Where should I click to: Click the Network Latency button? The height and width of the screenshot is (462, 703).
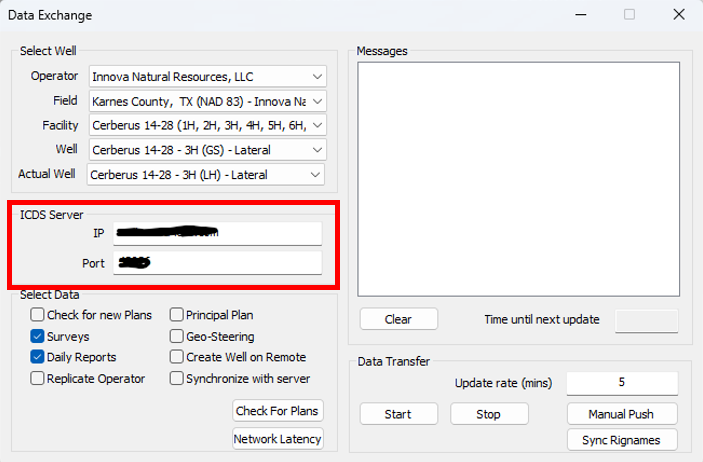click(x=277, y=439)
